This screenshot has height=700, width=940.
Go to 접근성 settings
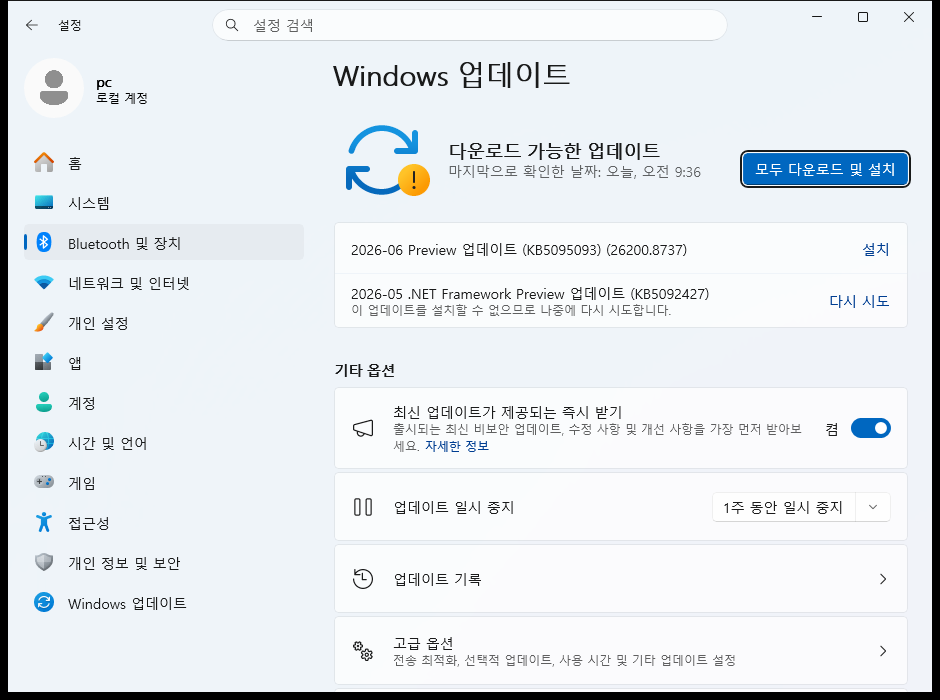(164, 523)
